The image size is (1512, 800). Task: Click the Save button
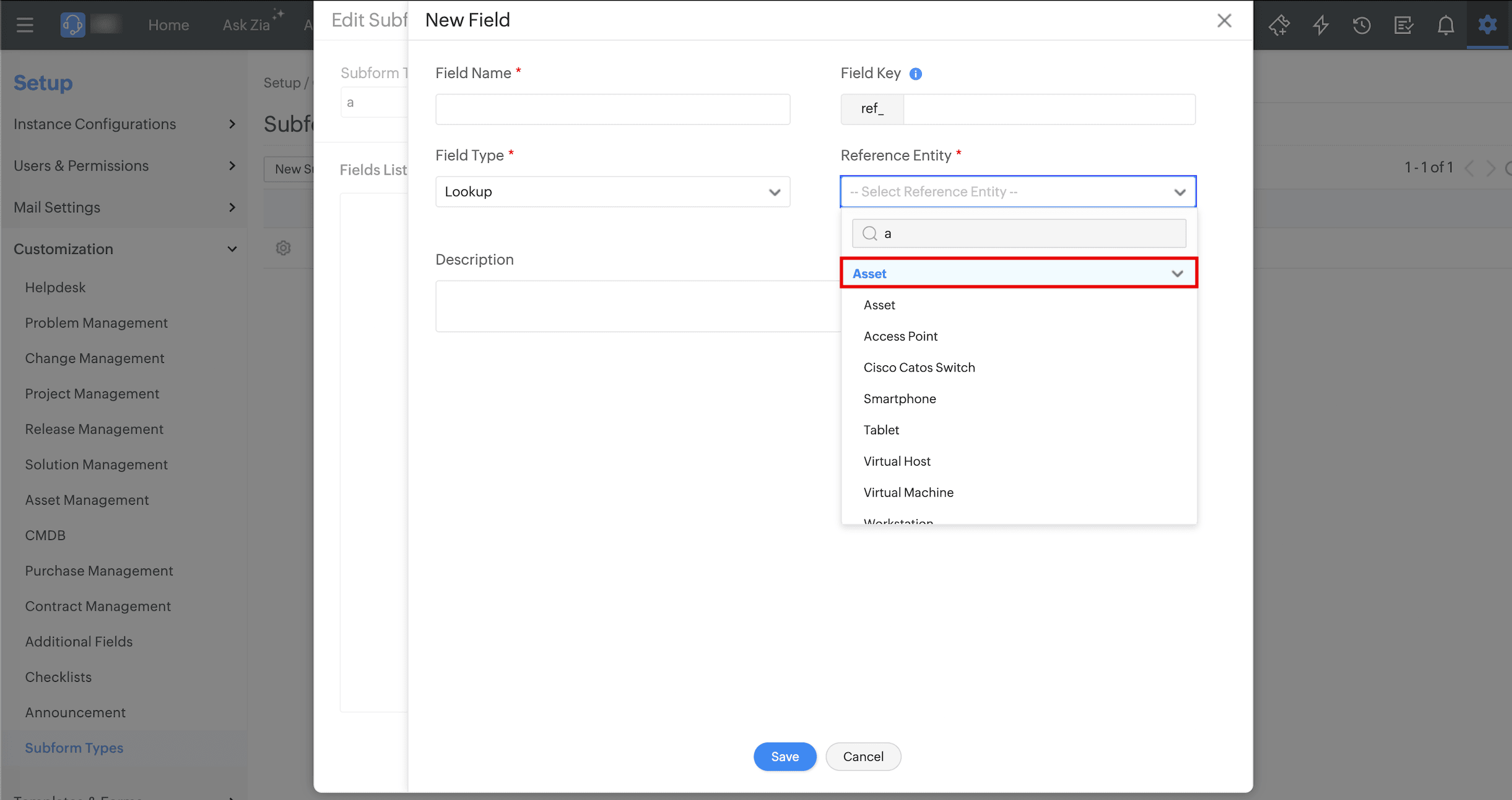click(x=784, y=757)
